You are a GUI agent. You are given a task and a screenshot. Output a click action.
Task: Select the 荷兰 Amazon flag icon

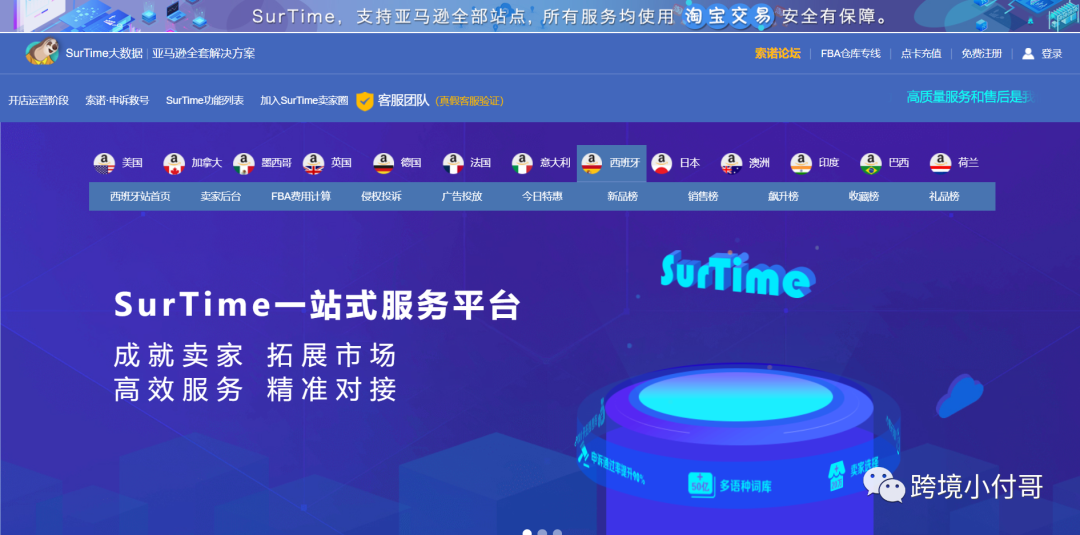[940, 163]
